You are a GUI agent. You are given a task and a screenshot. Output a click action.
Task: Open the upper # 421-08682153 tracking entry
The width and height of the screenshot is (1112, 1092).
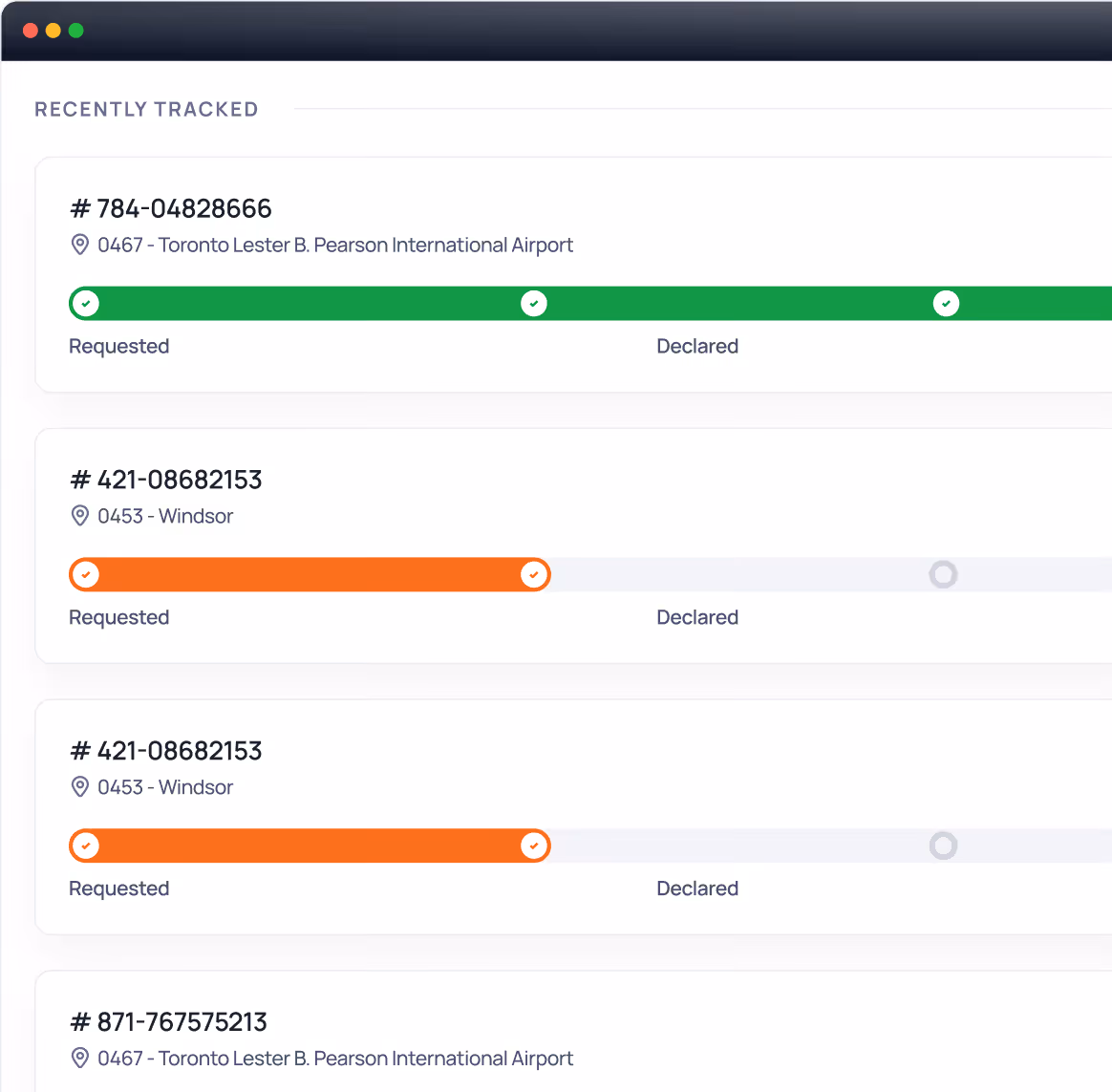pyautogui.click(x=166, y=480)
